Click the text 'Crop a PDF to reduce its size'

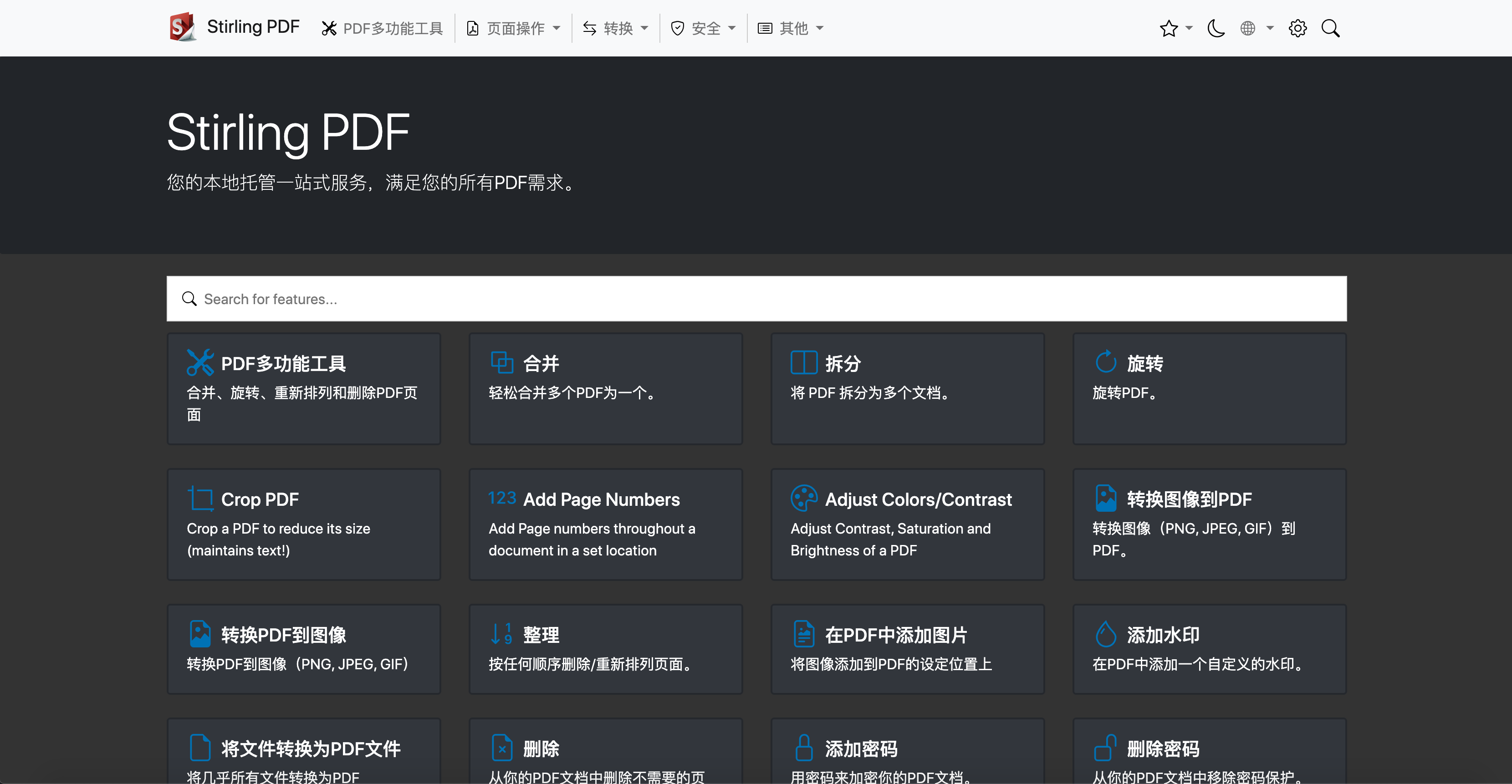(278, 528)
